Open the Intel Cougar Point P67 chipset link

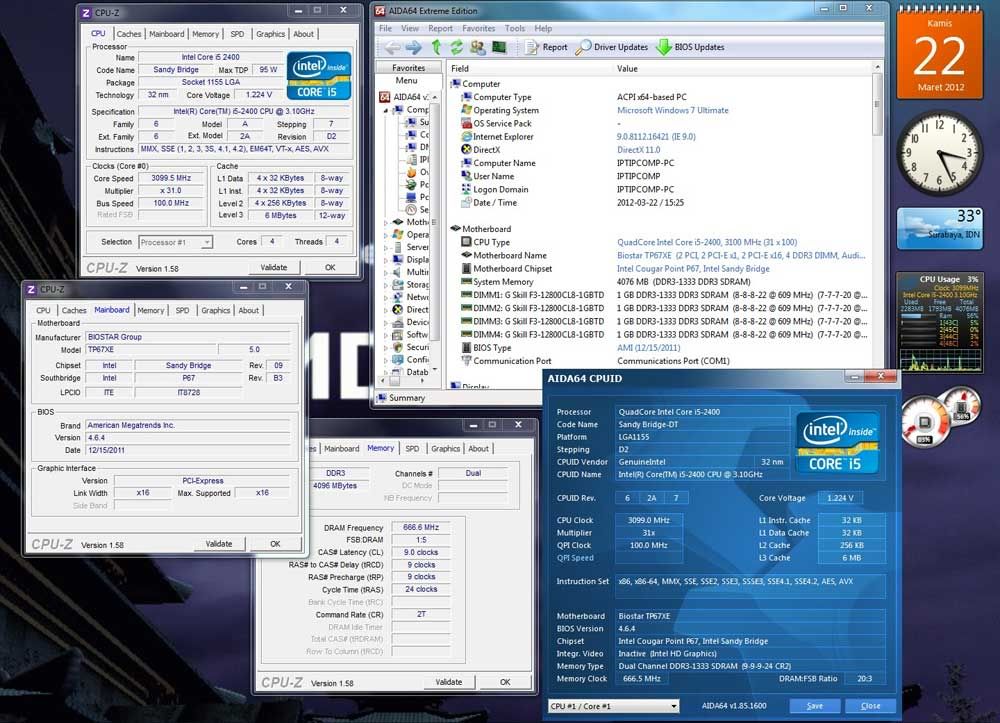click(693, 269)
